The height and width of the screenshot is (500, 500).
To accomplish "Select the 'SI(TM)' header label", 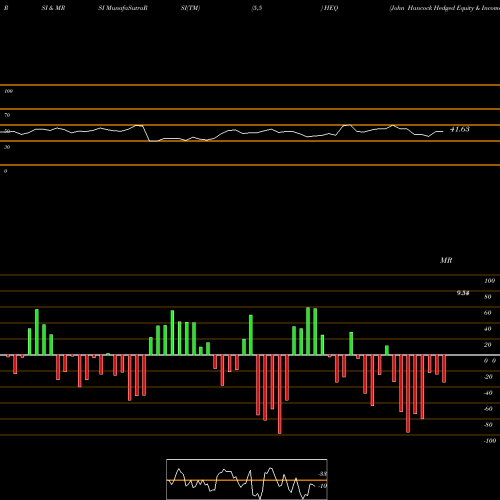I will click(190, 8).
